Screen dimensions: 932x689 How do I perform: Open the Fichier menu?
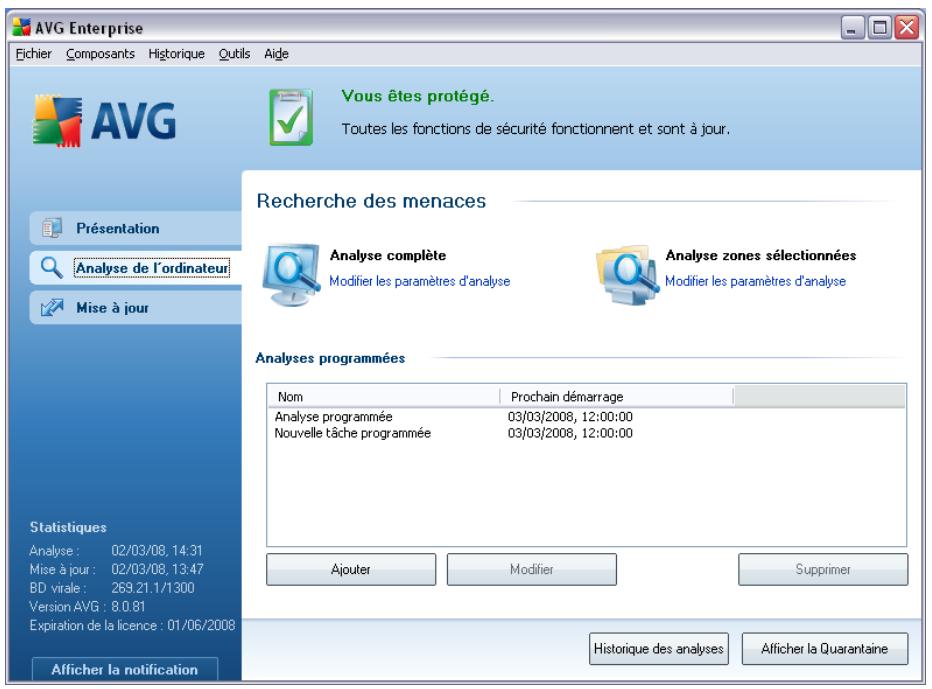(x=33, y=54)
